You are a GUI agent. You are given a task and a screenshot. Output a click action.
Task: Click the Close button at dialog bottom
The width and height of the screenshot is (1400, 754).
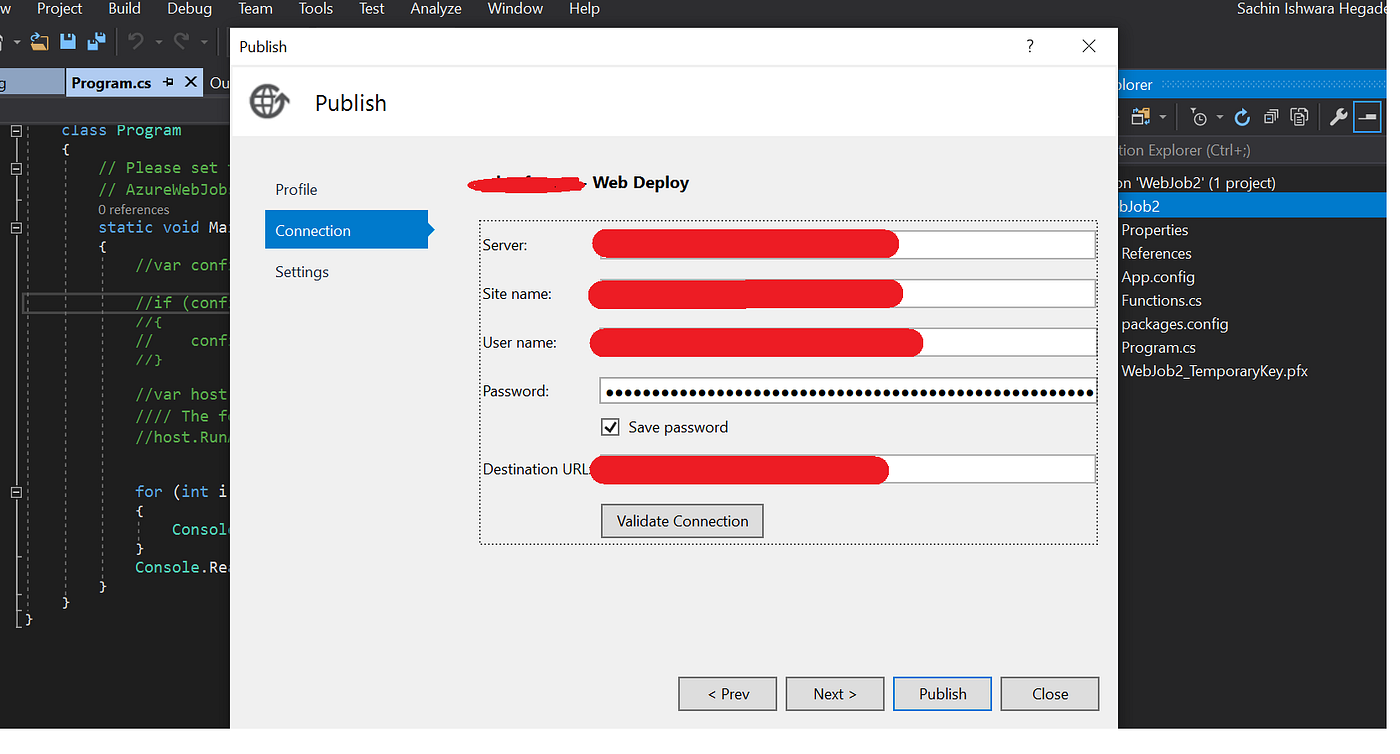pyautogui.click(x=1050, y=693)
